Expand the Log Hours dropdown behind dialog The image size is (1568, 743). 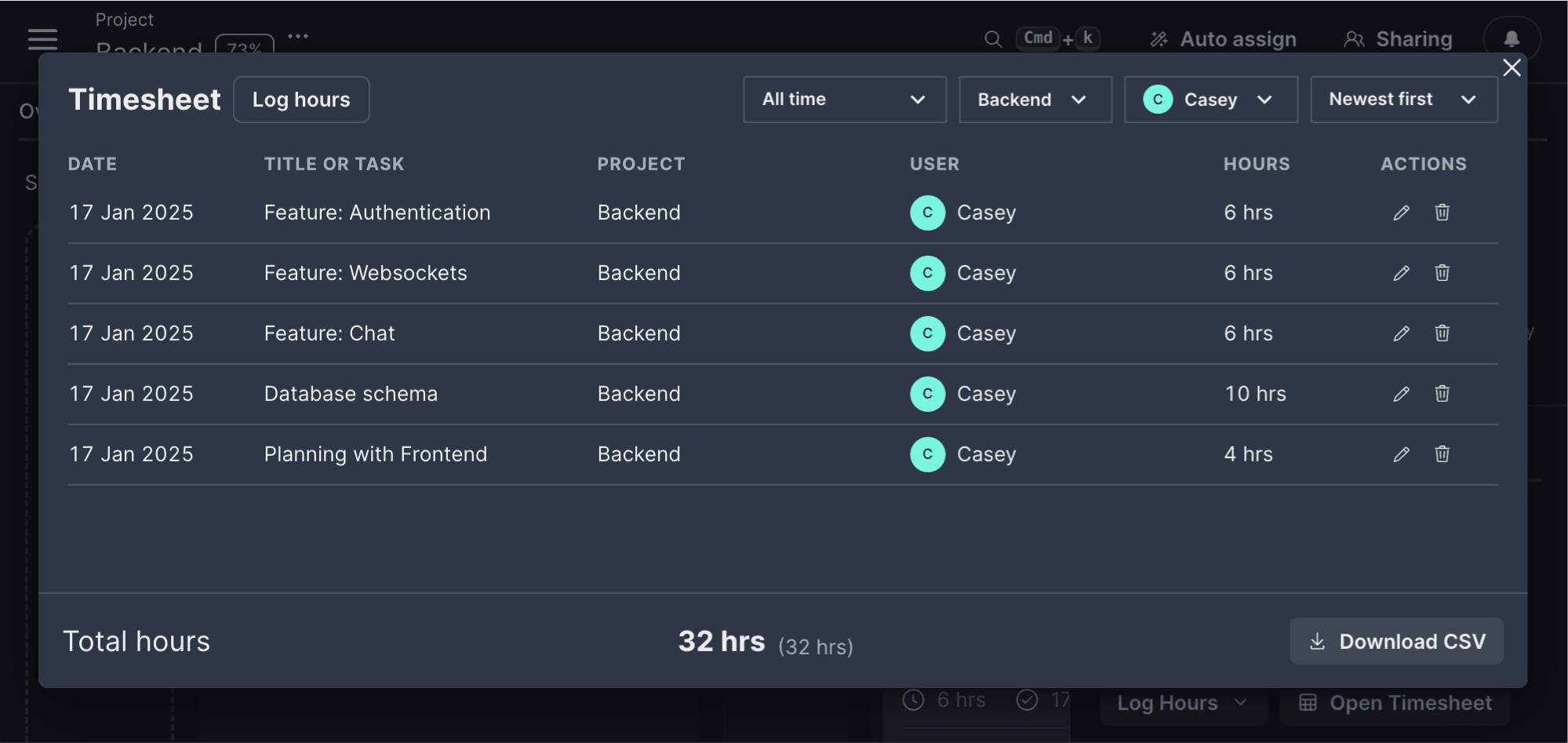point(1183,703)
